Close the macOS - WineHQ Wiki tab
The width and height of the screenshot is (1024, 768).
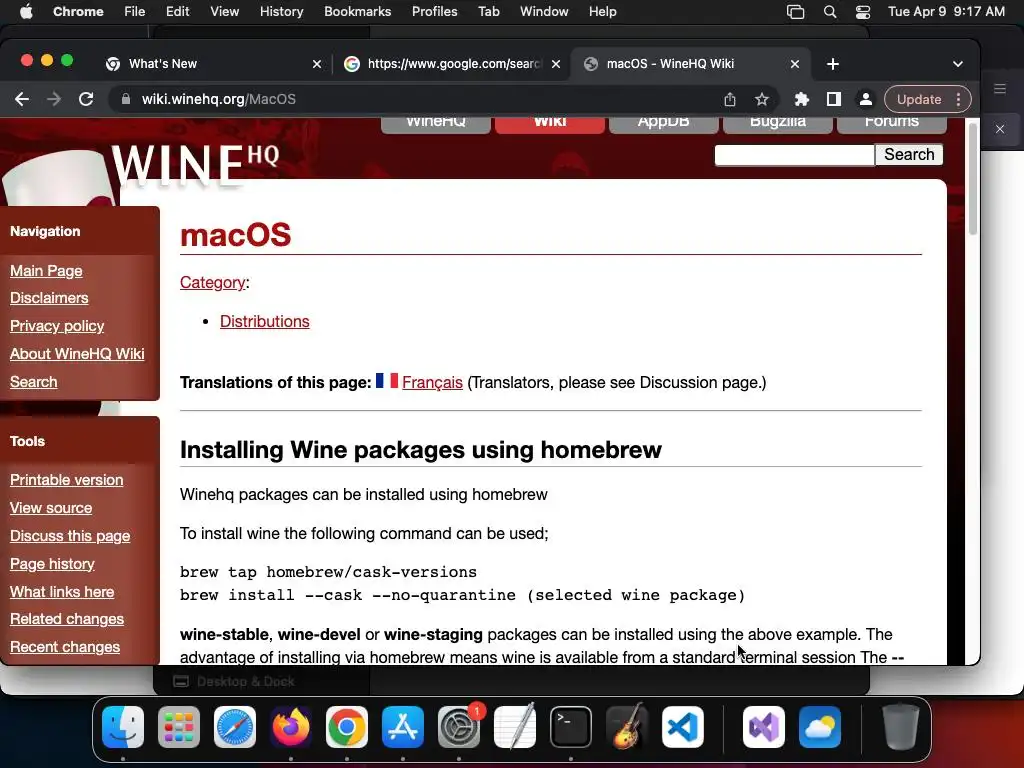[x=795, y=64]
